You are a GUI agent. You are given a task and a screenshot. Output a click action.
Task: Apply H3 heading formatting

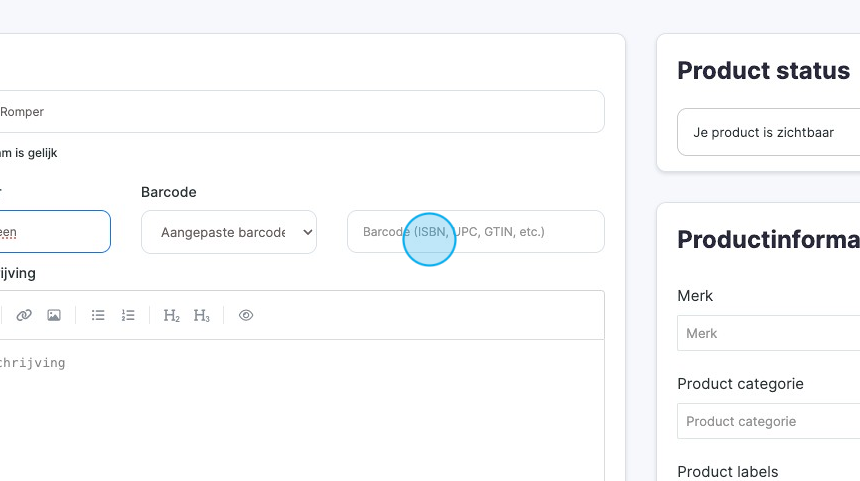[x=201, y=315]
